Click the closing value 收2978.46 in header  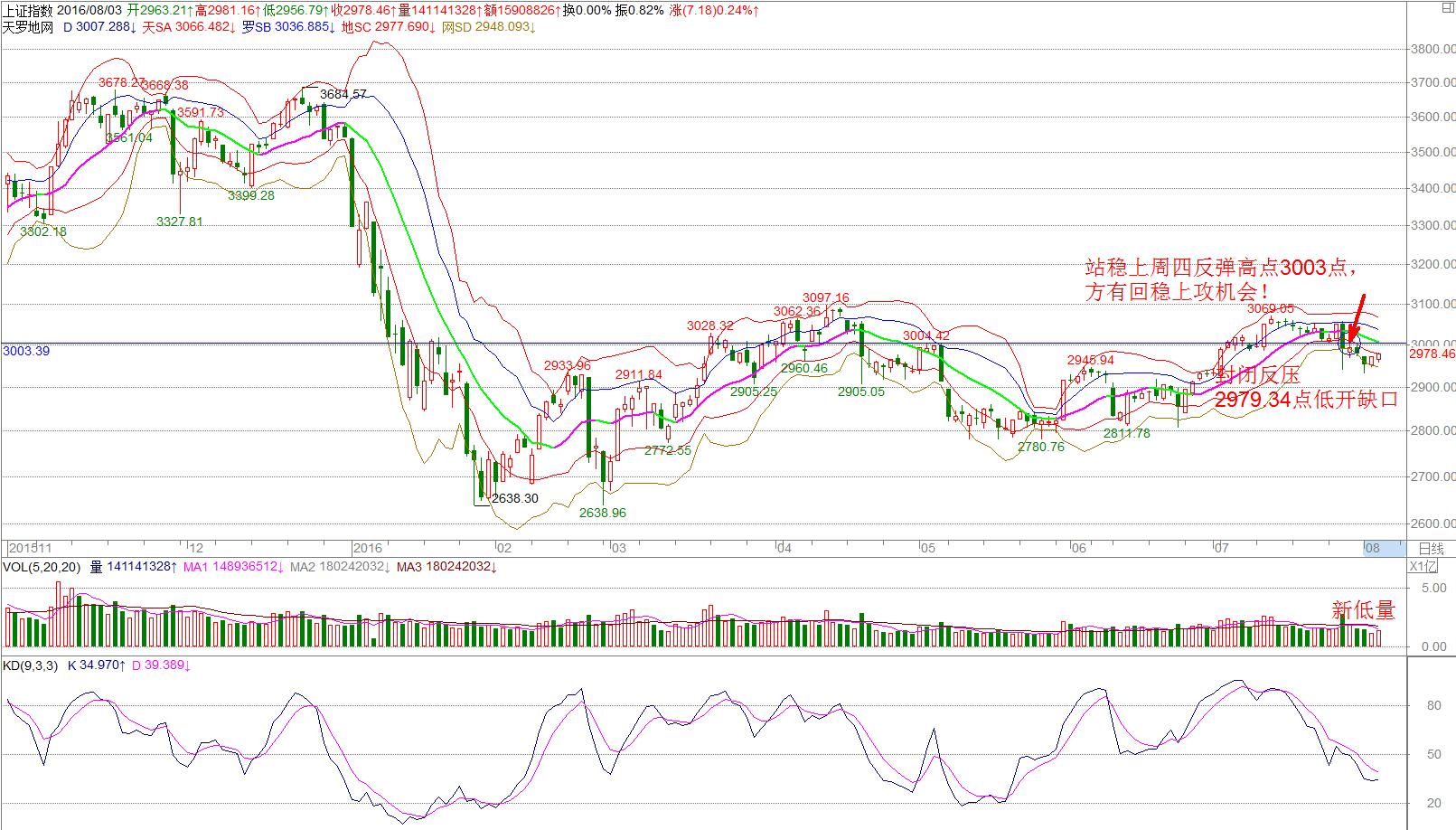tap(363, 11)
